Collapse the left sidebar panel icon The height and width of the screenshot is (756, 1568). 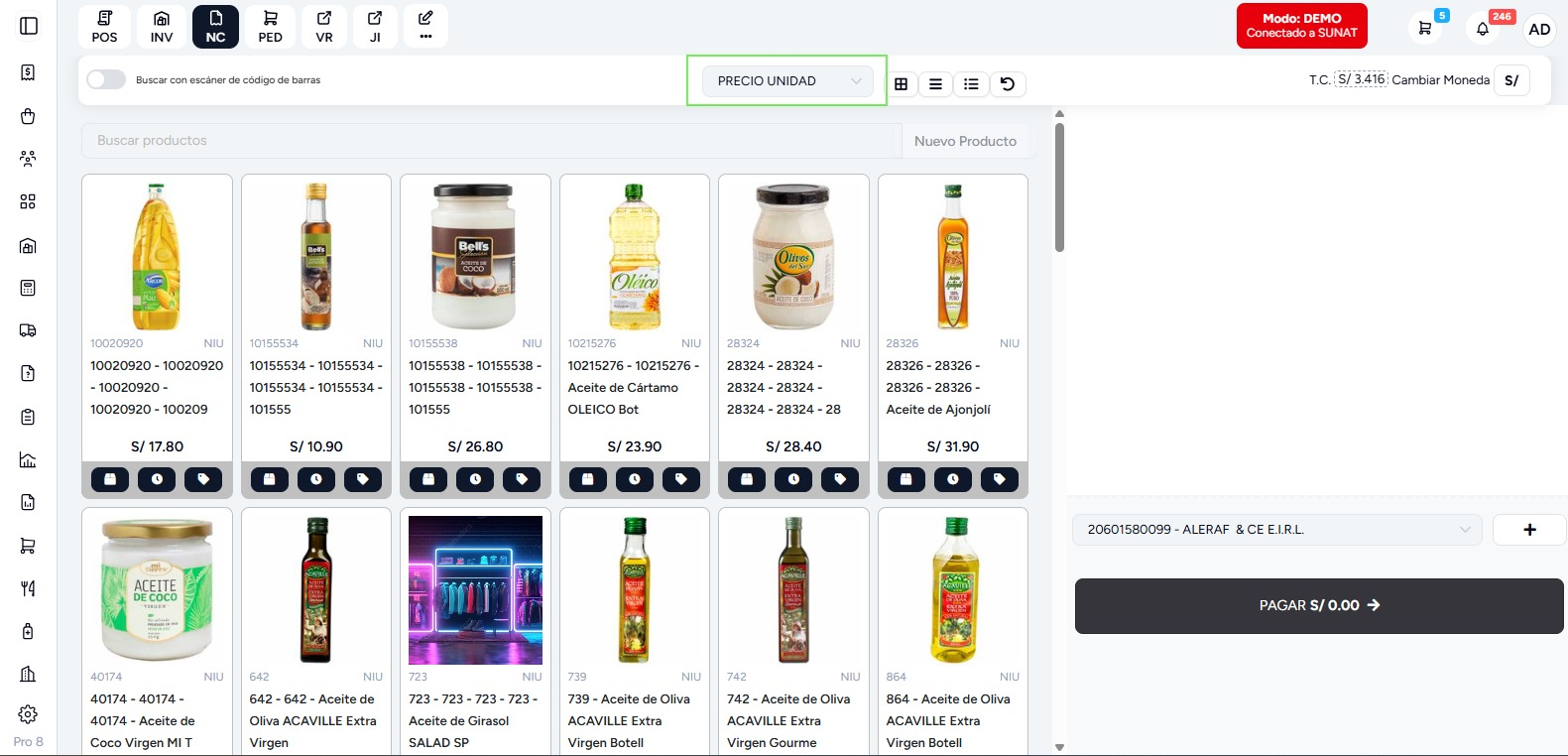click(x=29, y=26)
